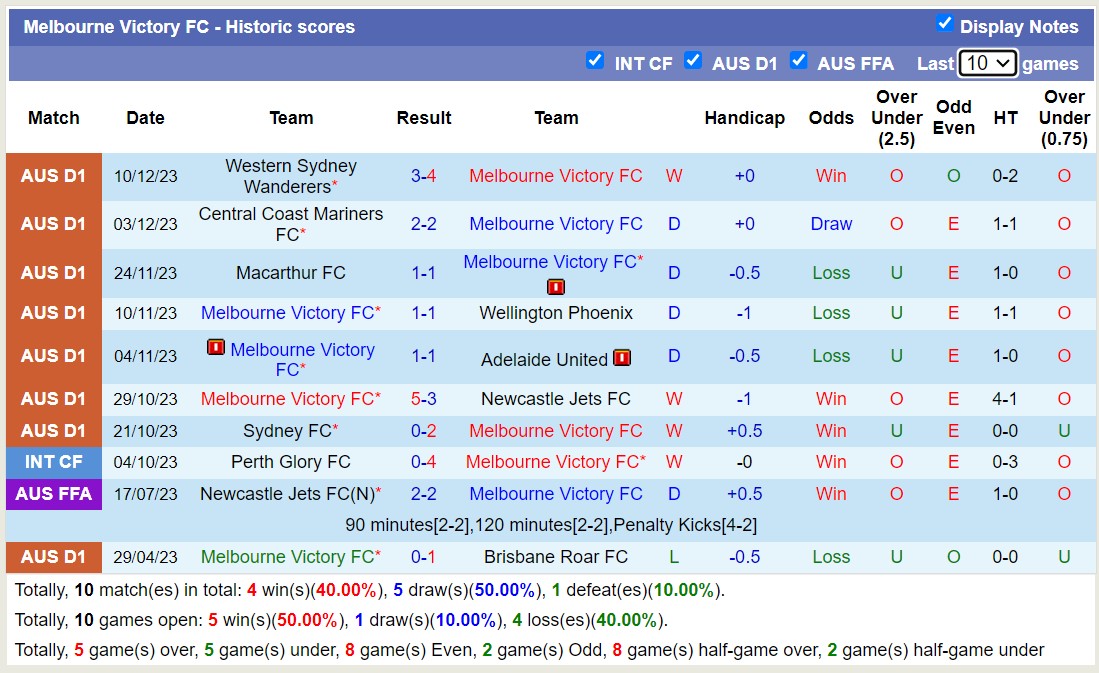1099x673 pixels.
Task: Select the Melbourne Victory FC link in the 10/12/23 row
Action: (556, 175)
